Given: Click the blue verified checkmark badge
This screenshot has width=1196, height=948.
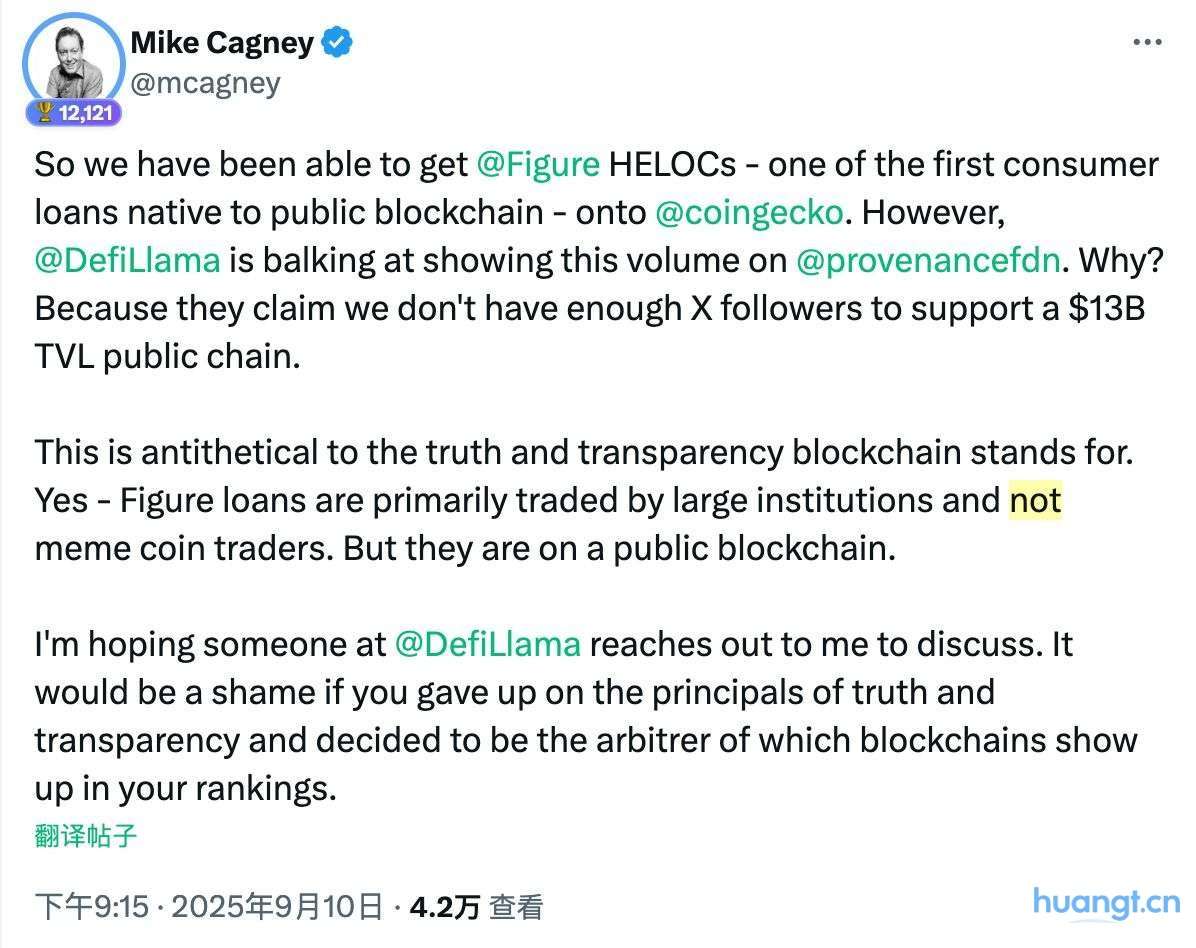Looking at the screenshot, I should click(337, 43).
